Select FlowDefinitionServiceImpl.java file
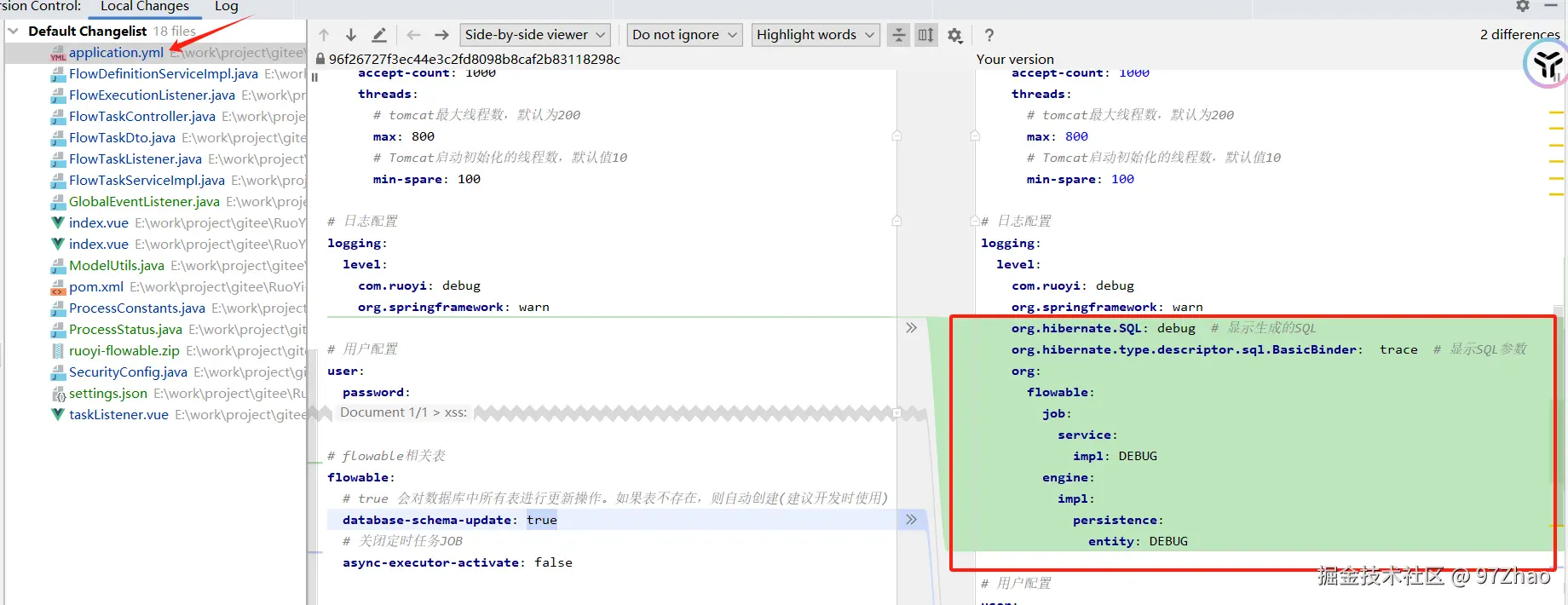1568x605 pixels. [164, 73]
